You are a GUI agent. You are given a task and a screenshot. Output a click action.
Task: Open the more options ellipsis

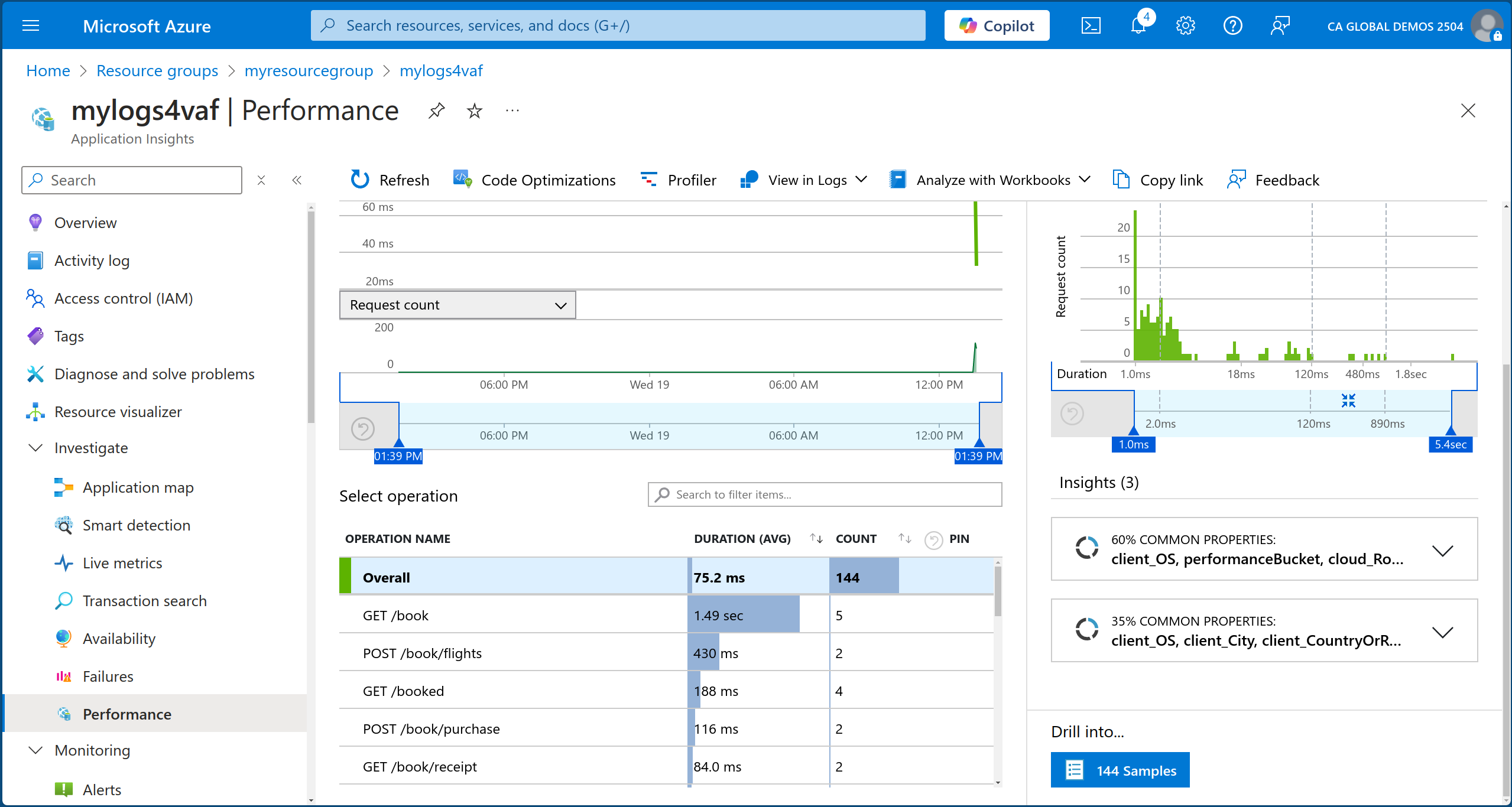512,111
